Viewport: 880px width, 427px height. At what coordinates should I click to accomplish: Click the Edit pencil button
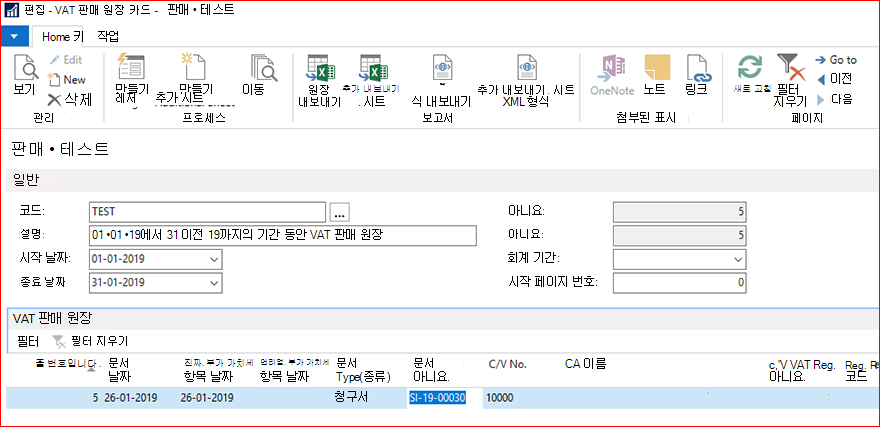[x=66, y=60]
